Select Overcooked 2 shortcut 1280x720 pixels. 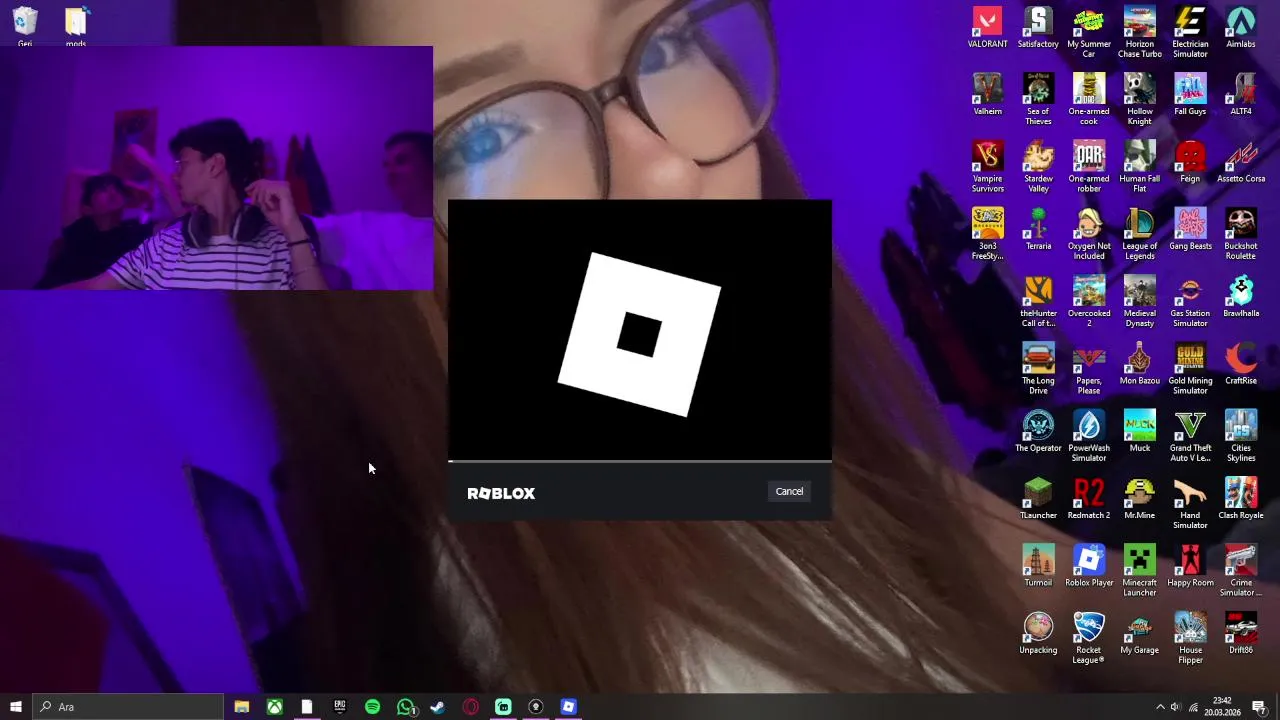point(1089,301)
